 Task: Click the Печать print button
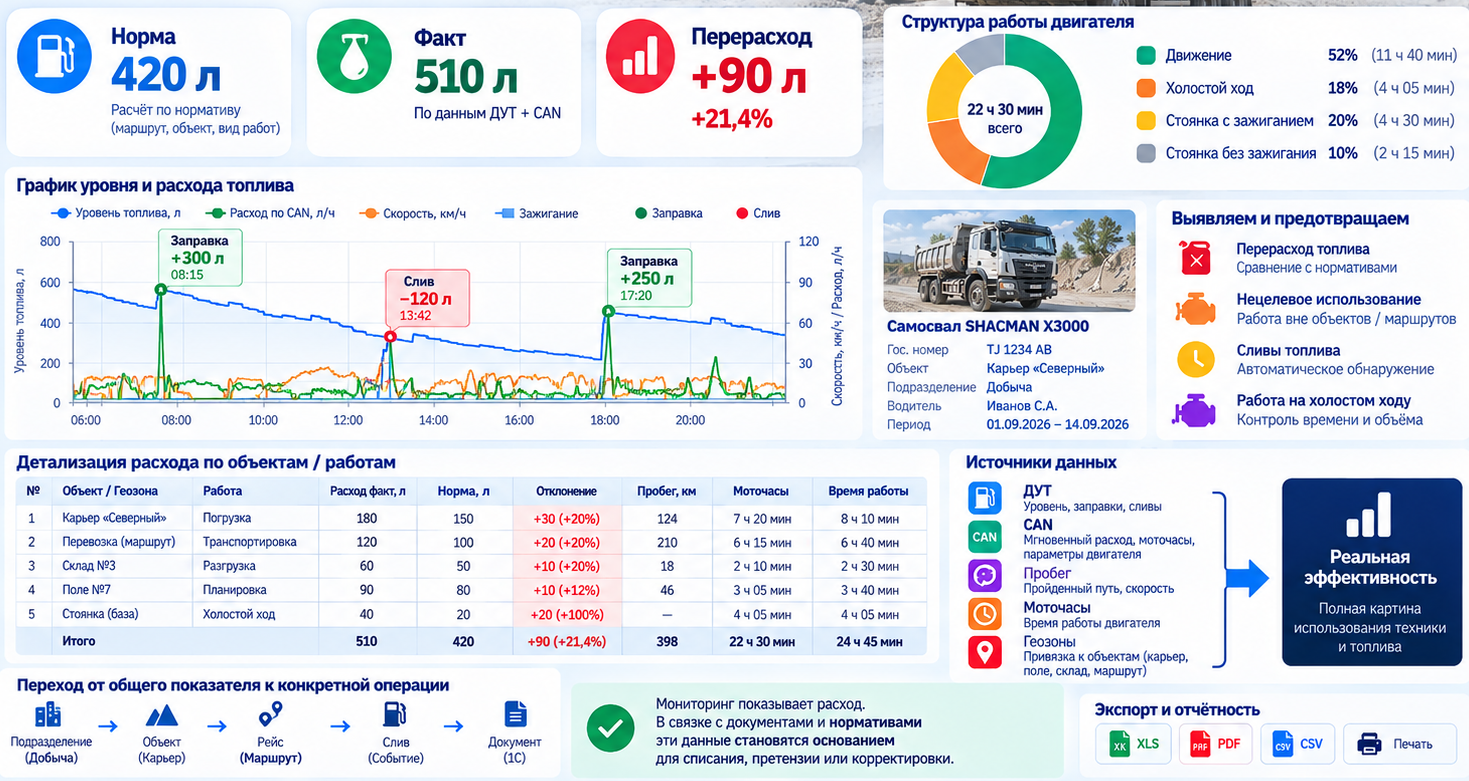pos(1399,744)
